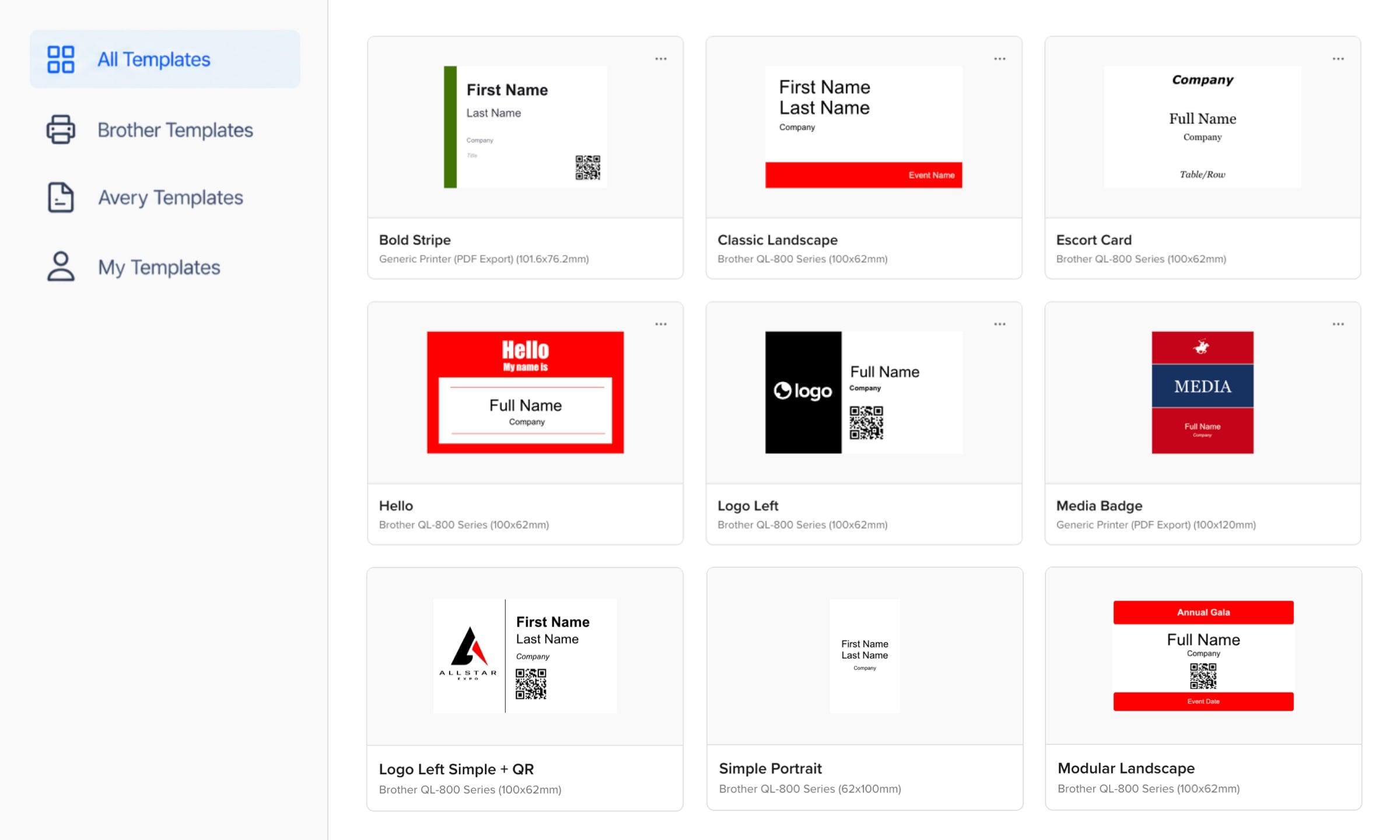Switch to Avery Templates in sidebar
Screen dimensions: 1400x840
(165, 197)
